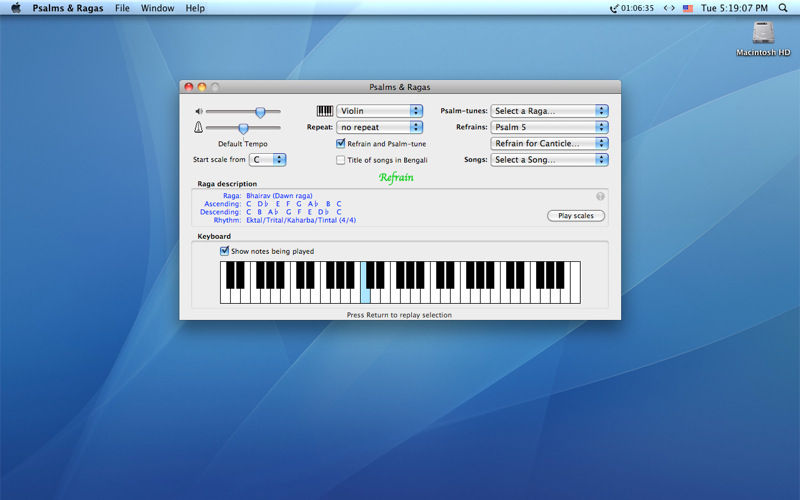Screen dimensions: 800x500
Task: Open the Violin instrument dropdown
Action: [x=380, y=111]
